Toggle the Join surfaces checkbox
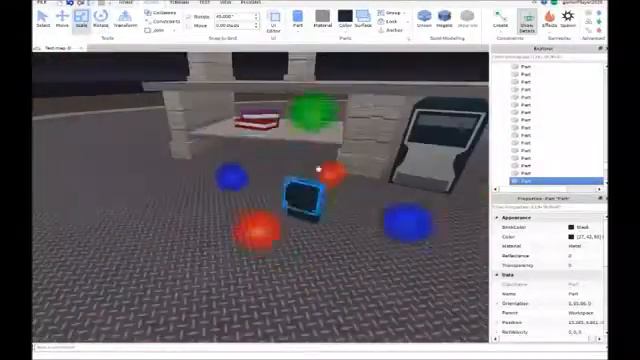 pos(148,30)
